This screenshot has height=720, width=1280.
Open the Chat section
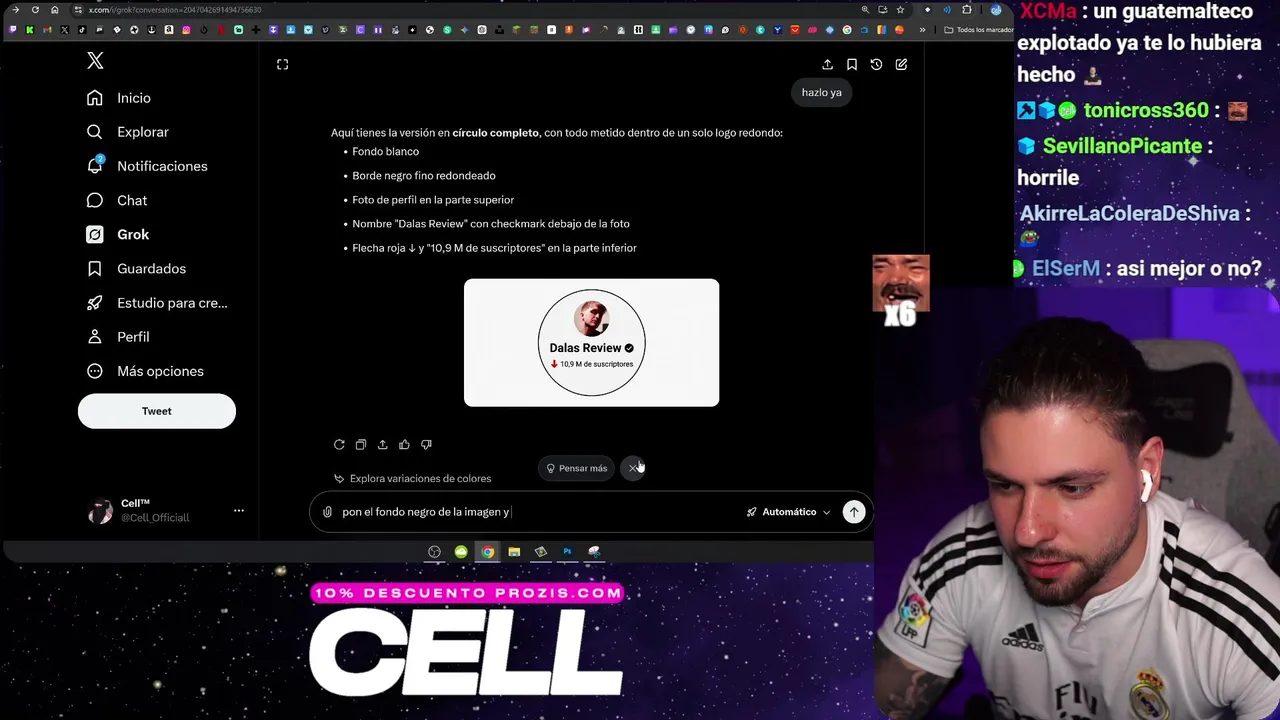(117, 200)
